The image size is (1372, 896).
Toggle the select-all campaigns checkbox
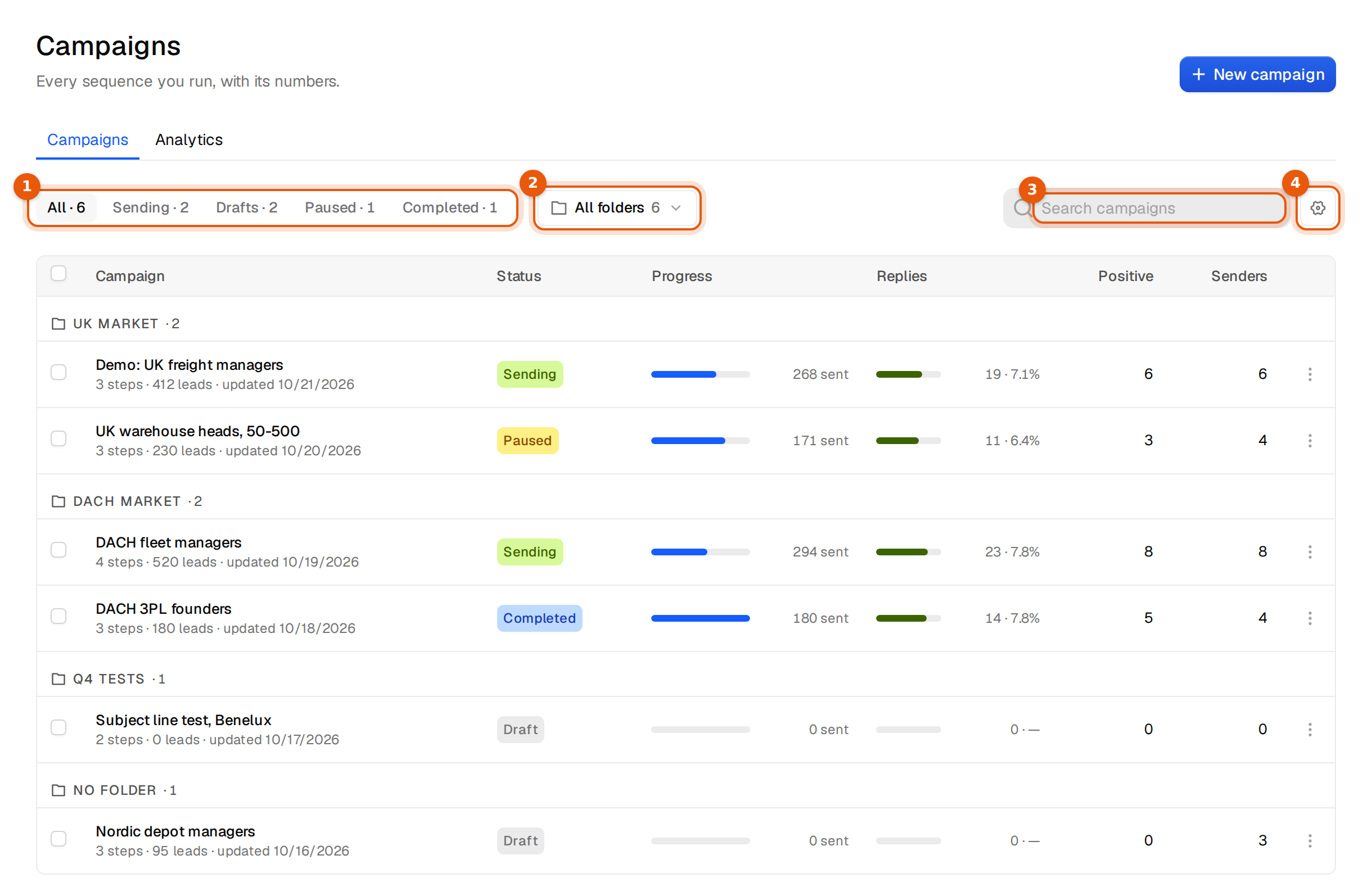pyautogui.click(x=58, y=273)
